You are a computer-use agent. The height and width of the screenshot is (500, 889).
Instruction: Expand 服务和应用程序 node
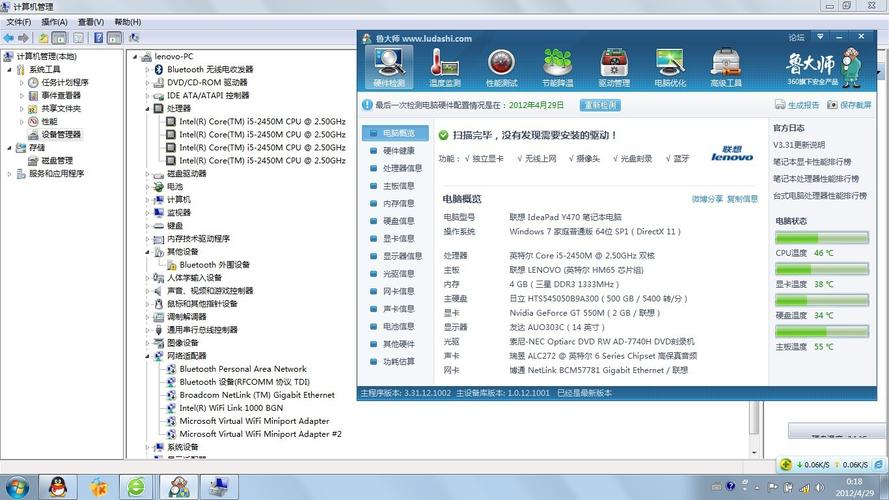pyautogui.click(x=9, y=173)
